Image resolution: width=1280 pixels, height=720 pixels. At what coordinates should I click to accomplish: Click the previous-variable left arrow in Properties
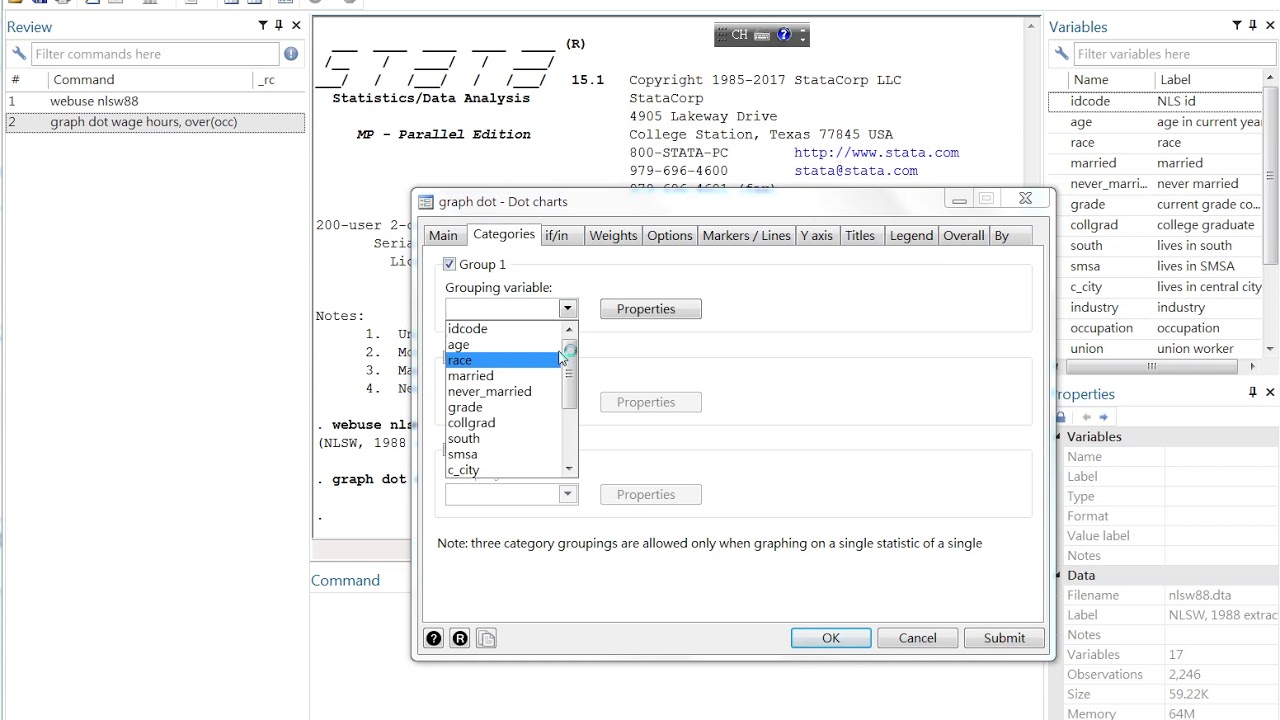pyautogui.click(x=1087, y=417)
